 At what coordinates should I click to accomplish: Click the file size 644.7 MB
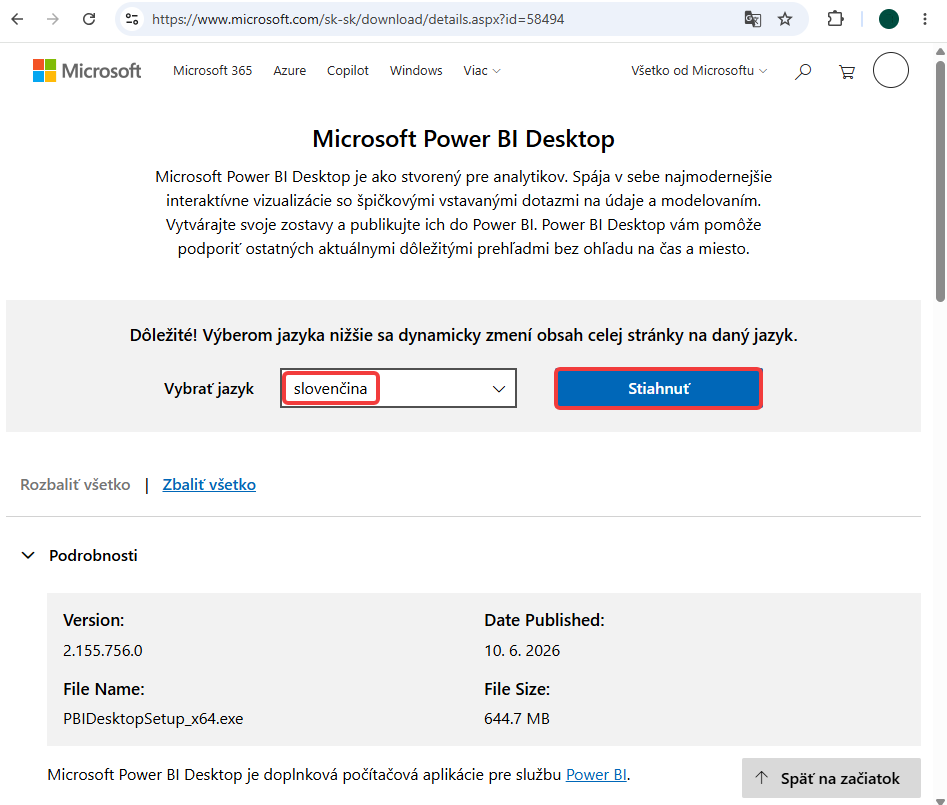click(x=517, y=719)
